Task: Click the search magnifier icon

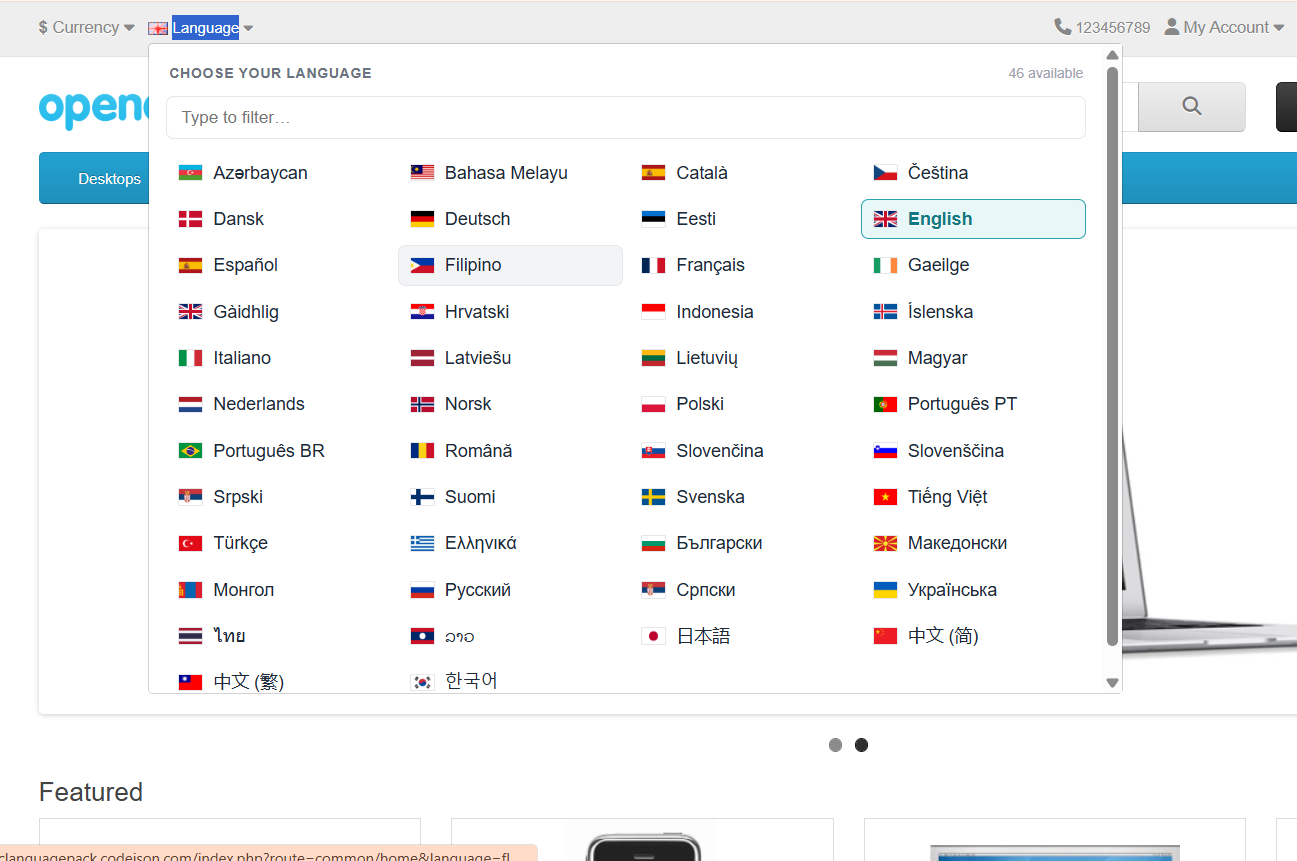Action: (x=1190, y=106)
